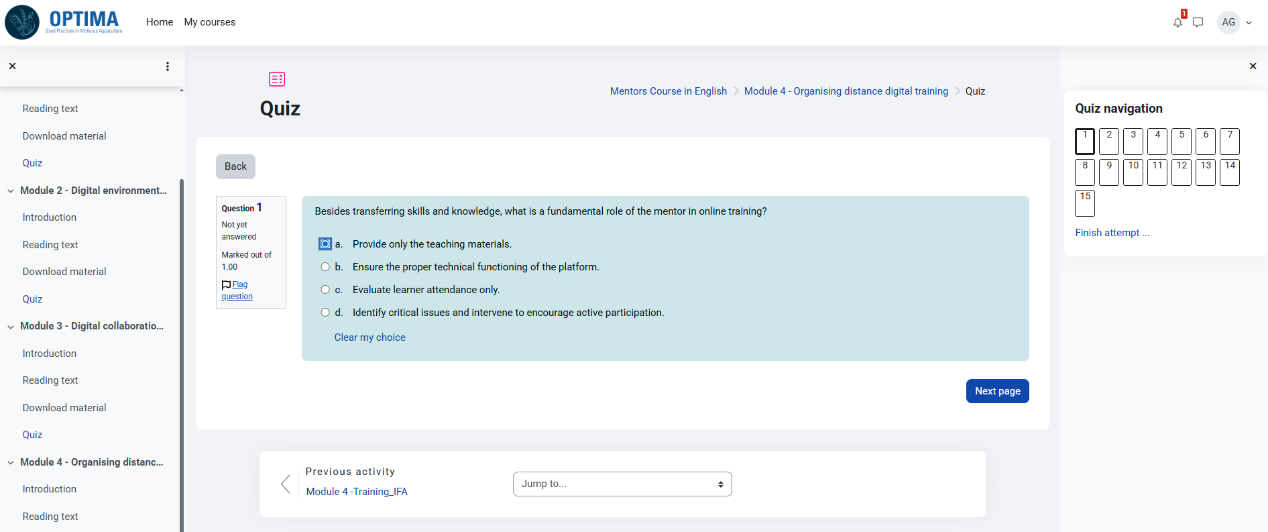Go to question 15 in Quiz navigation
The image size is (1268, 532).
point(1085,203)
